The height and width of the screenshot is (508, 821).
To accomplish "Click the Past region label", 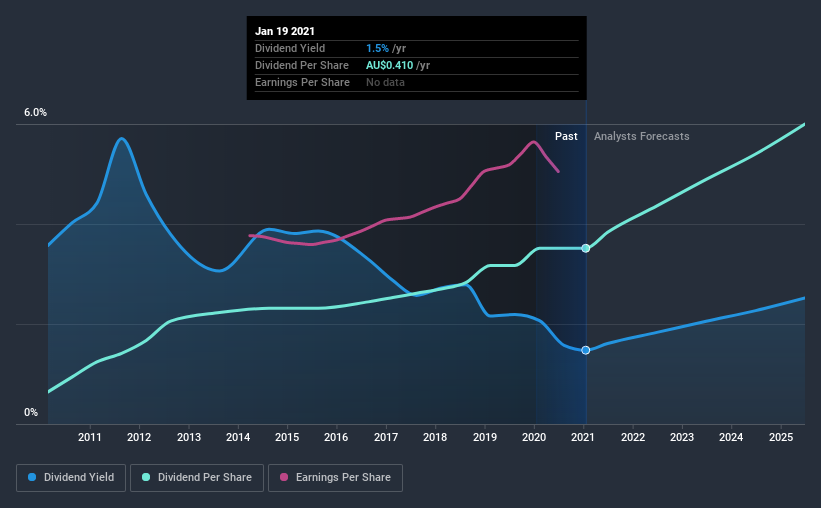I will point(566,136).
